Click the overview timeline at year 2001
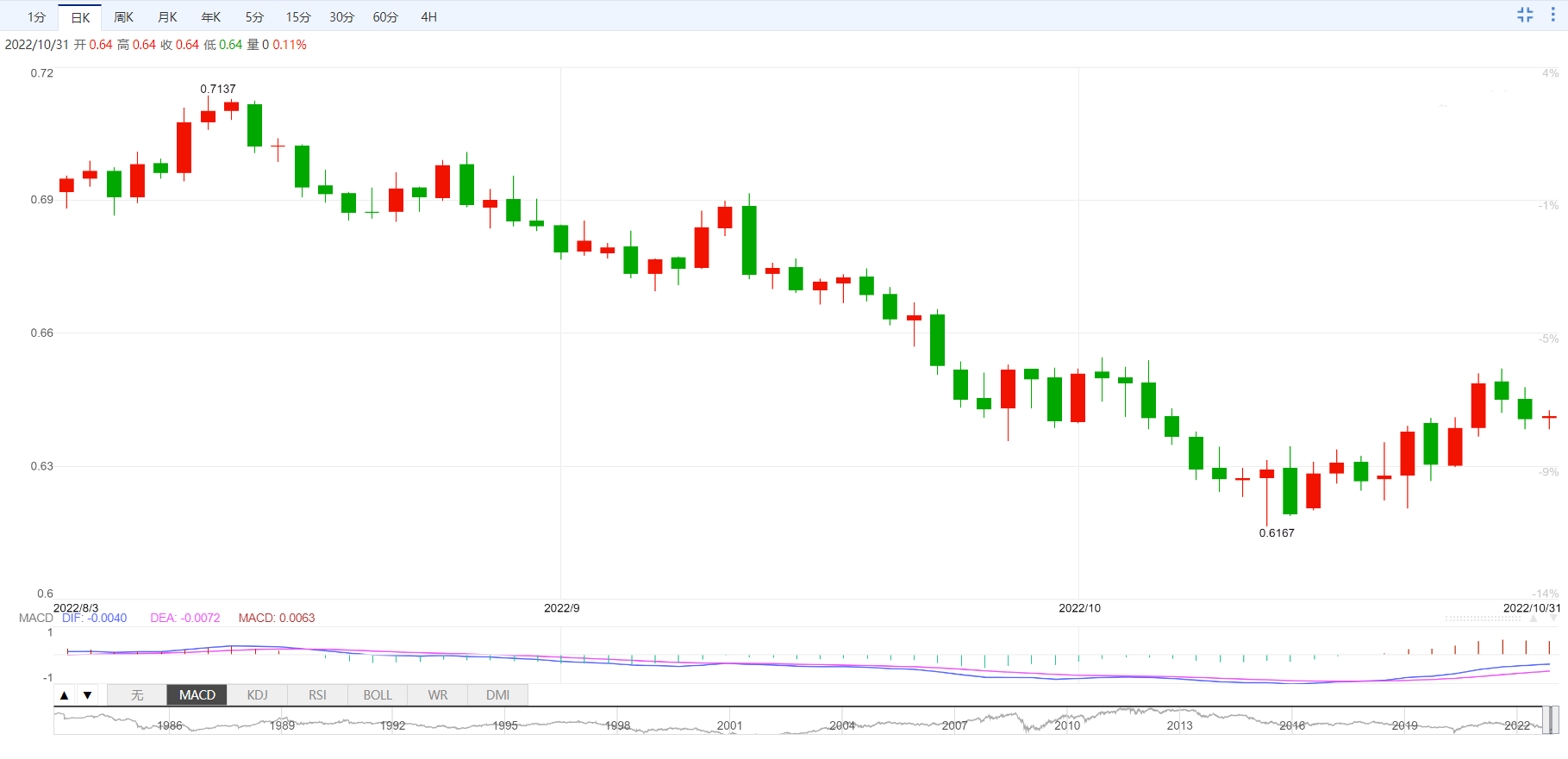The width and height of the screenshot is (1568, 759). 729,725
